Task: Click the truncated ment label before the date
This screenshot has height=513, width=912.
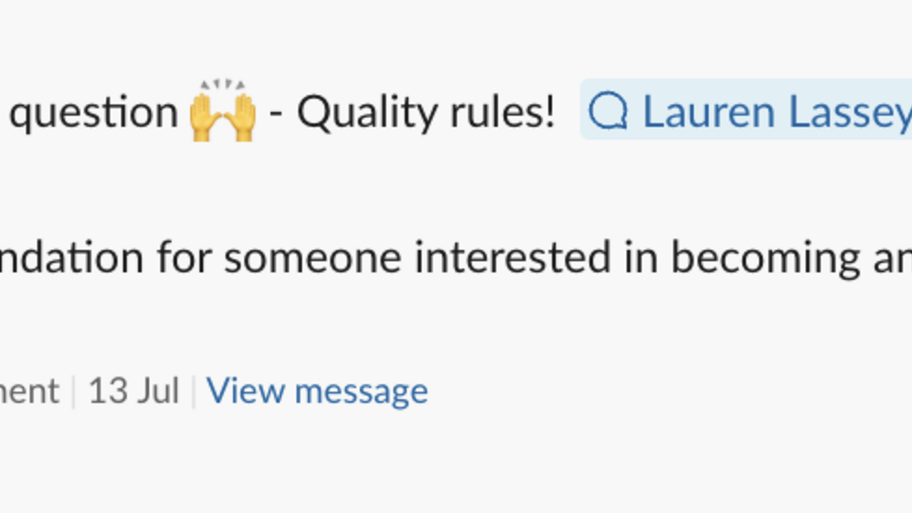Action: (x=30, y=391)
